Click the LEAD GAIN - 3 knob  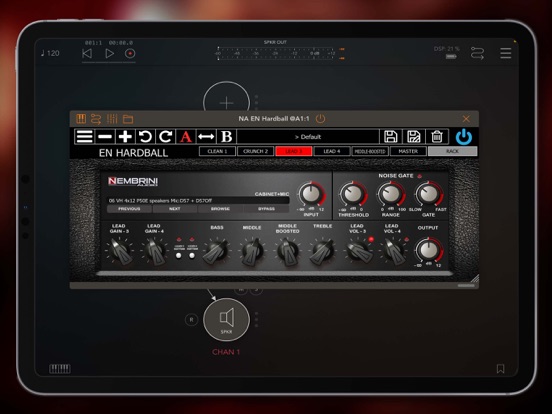click(120, 251)
